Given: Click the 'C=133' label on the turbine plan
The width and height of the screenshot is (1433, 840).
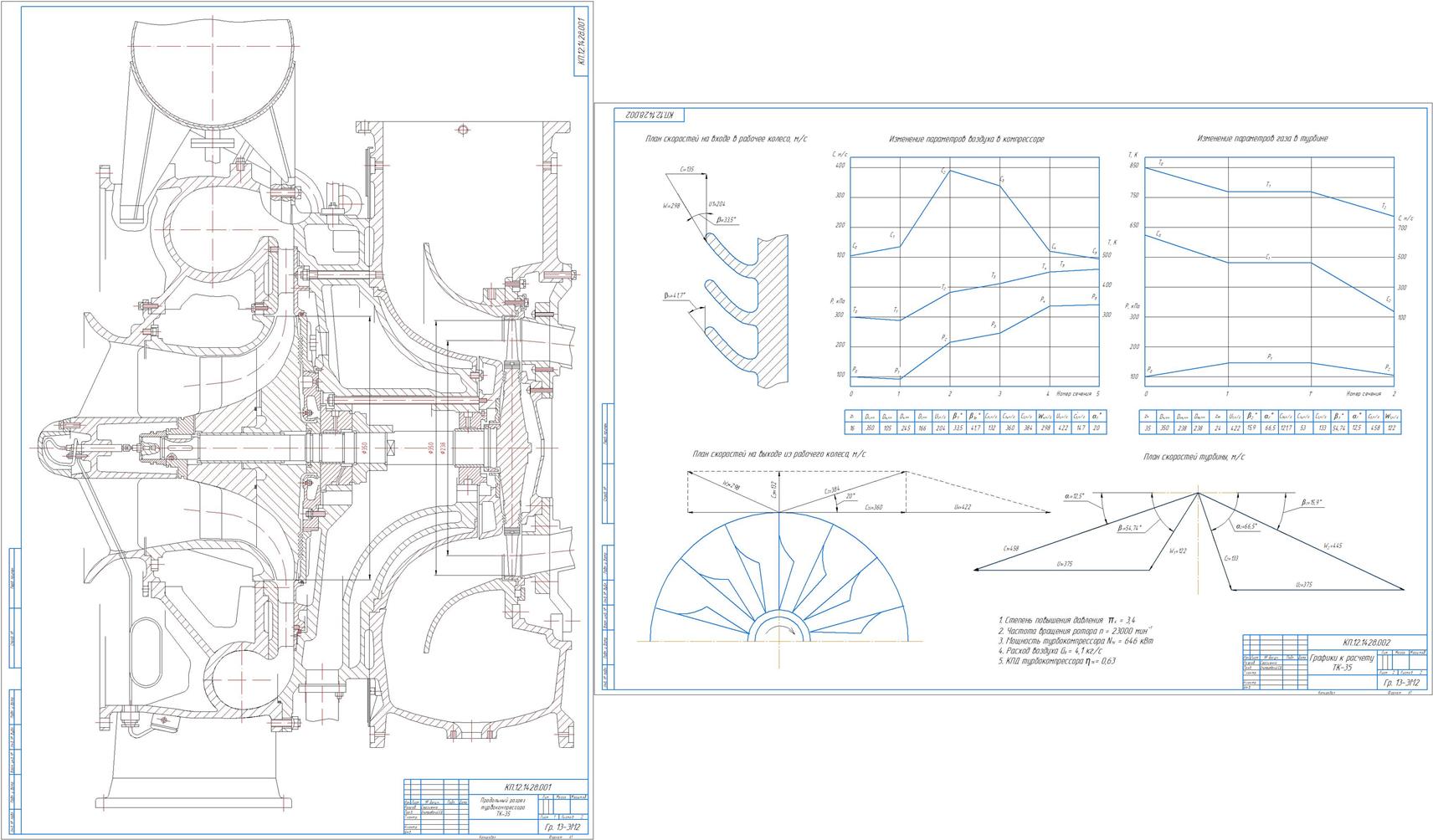Looking at the screenshot, I should click(x=1230, y=556).
